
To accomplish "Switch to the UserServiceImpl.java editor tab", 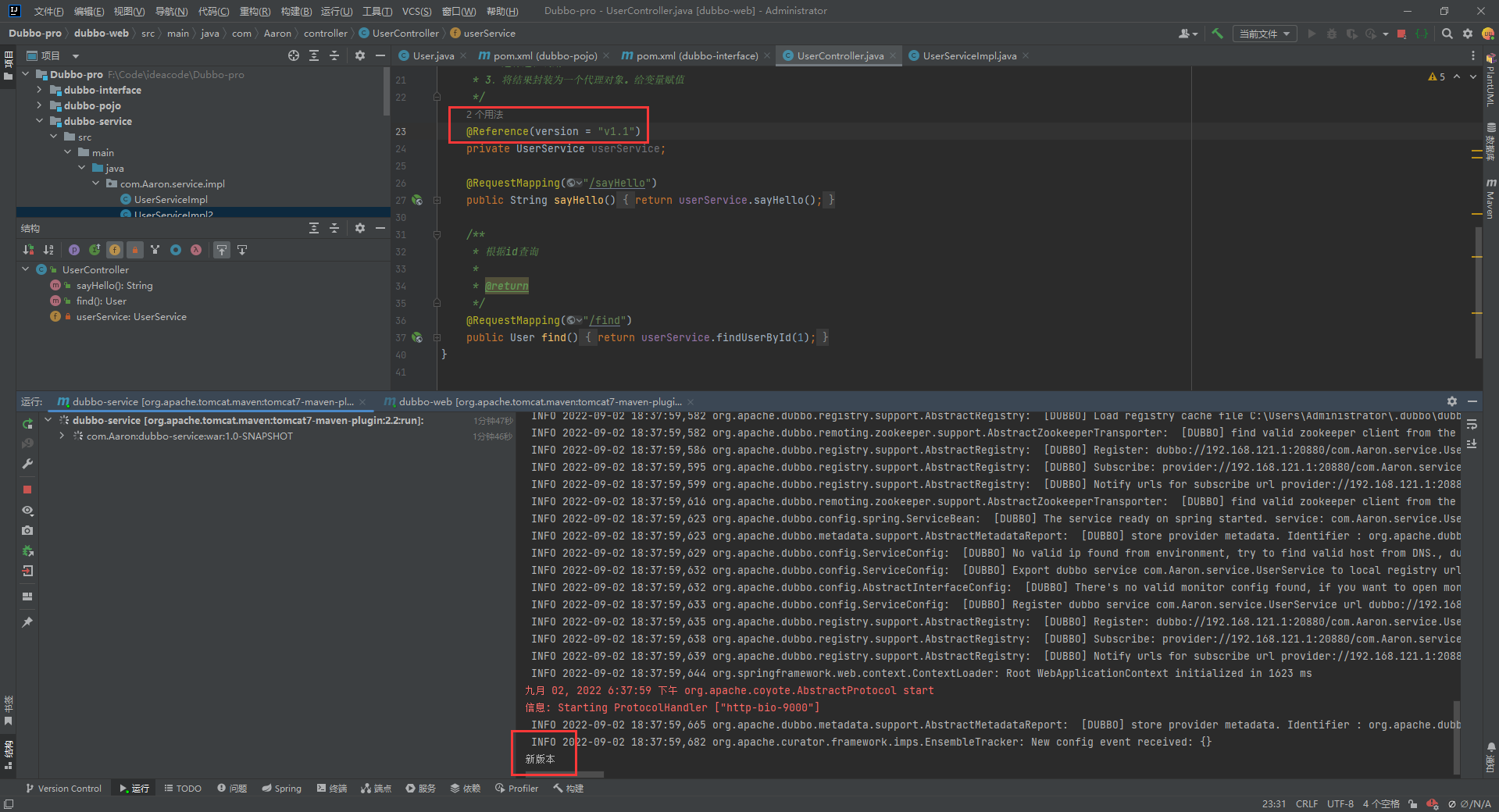I will (969, 55).
